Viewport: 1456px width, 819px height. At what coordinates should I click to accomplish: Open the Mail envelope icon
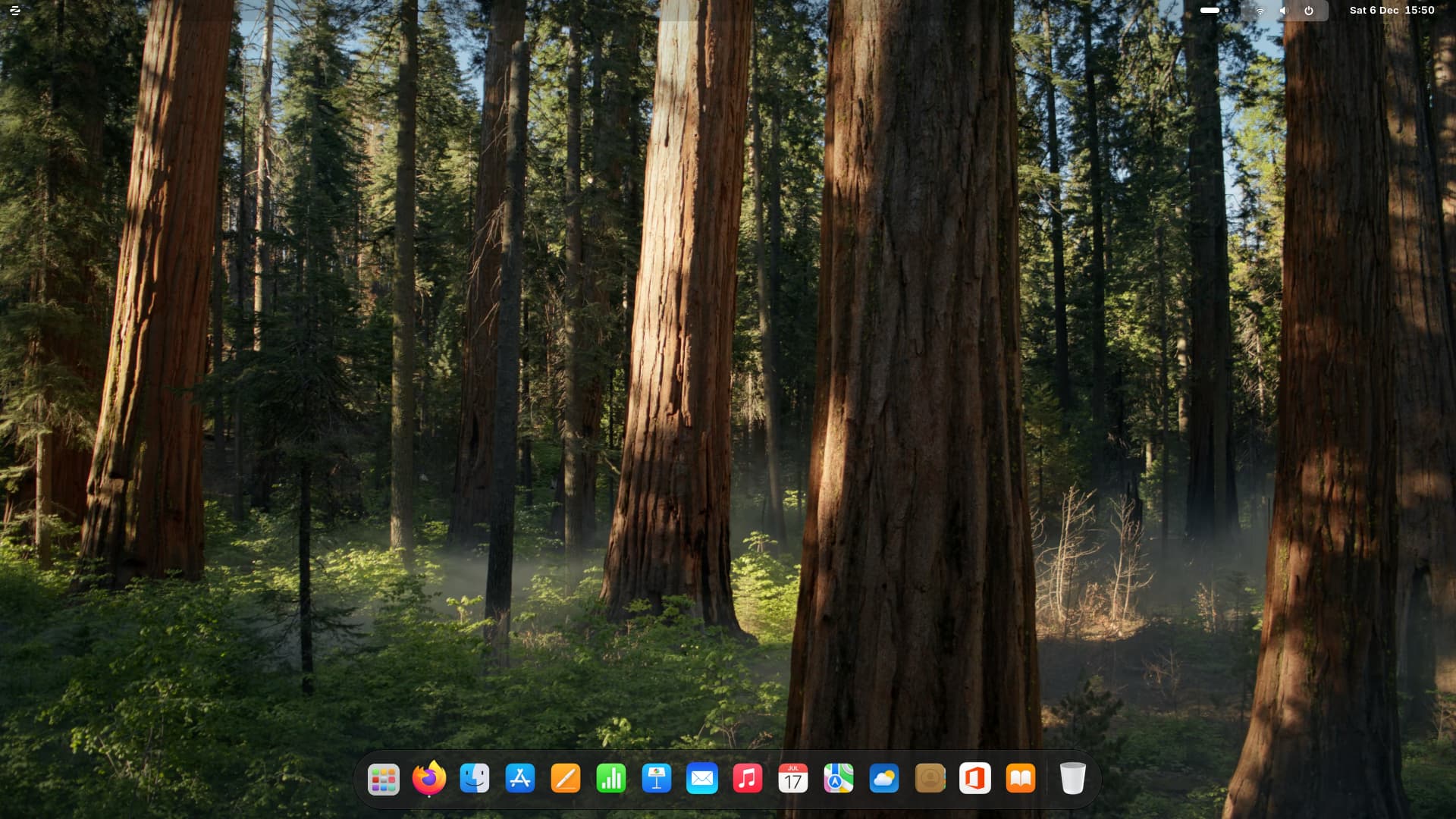coord(702,779)
